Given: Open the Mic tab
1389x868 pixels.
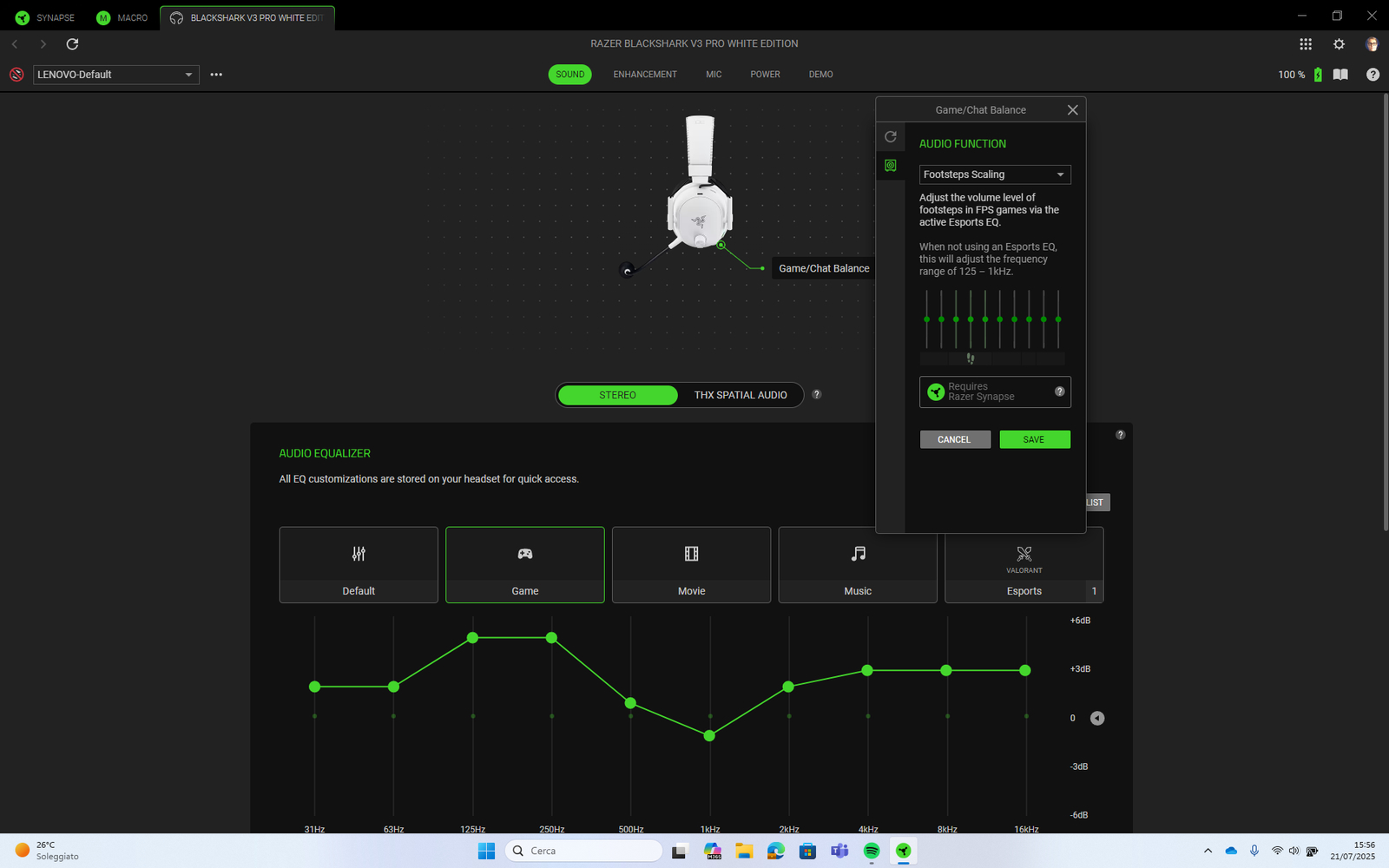Looking at the screenshot, I should [x=714, y=75].
